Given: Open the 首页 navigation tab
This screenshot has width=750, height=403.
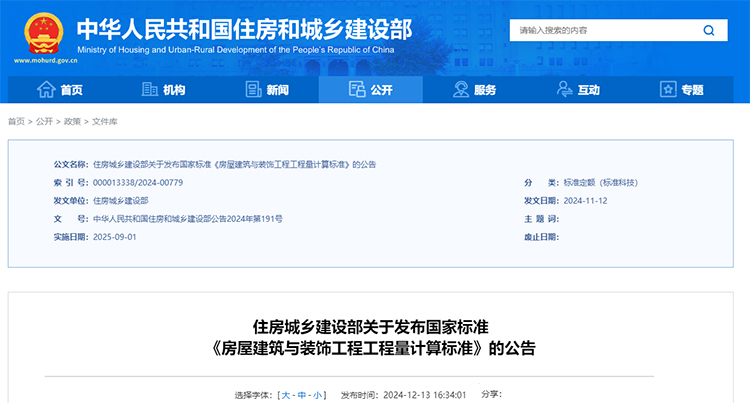Looking at the screenshot, I should tap(60, 89).
